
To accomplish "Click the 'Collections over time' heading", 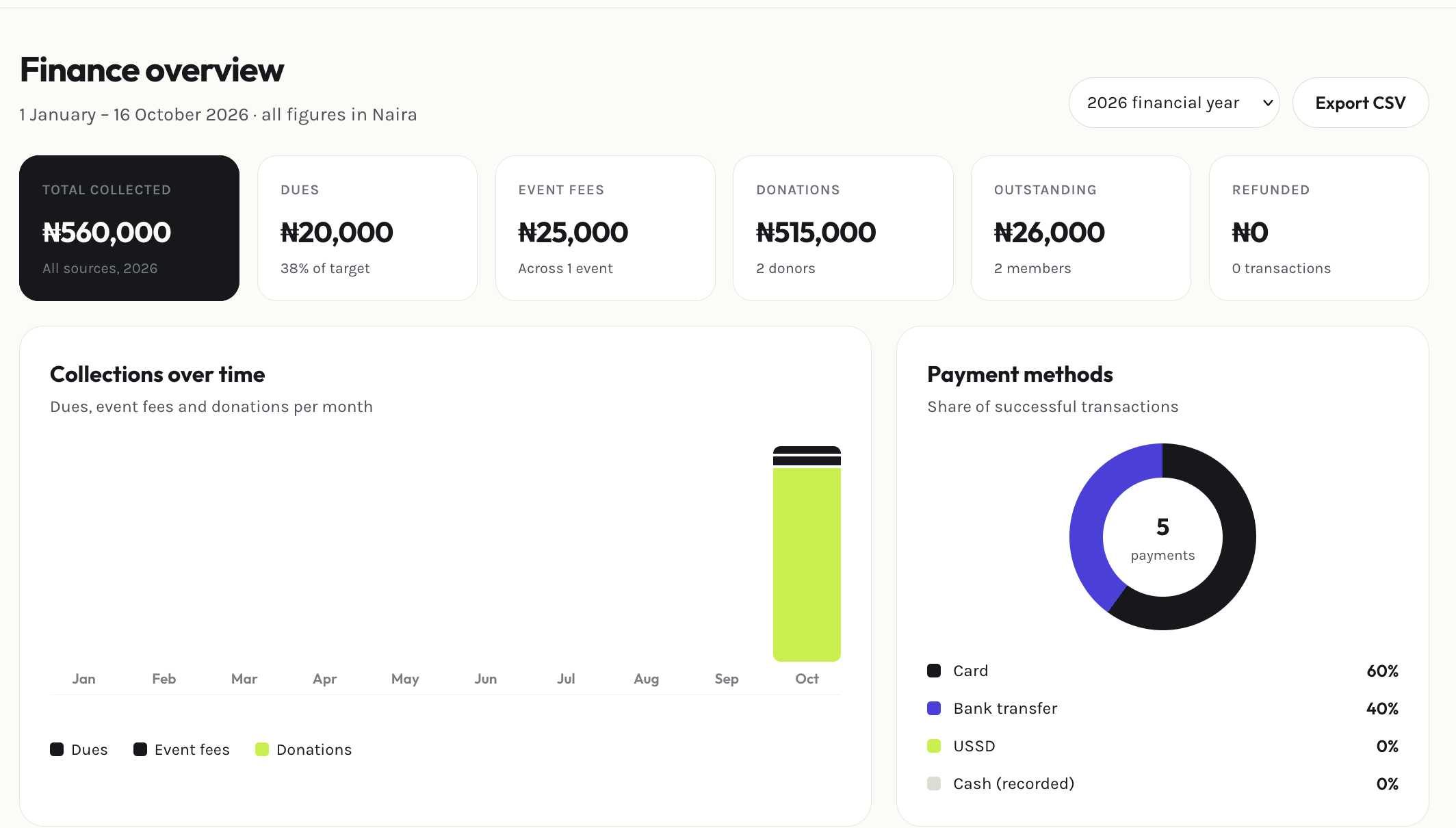I will pos(157,374).
